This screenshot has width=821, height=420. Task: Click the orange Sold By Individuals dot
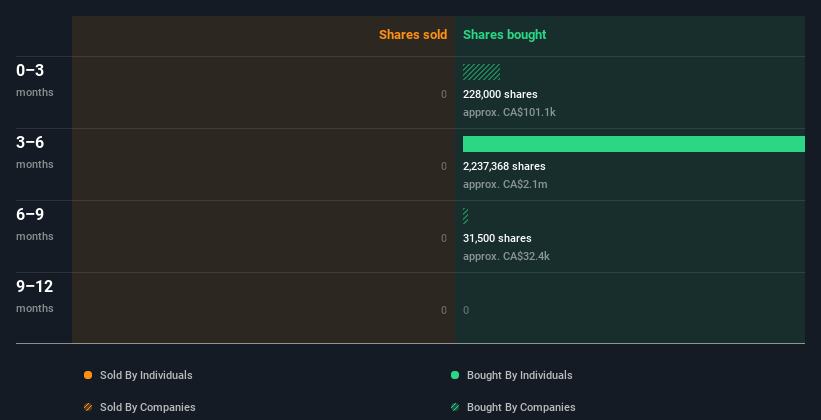(x=88, y=375)
